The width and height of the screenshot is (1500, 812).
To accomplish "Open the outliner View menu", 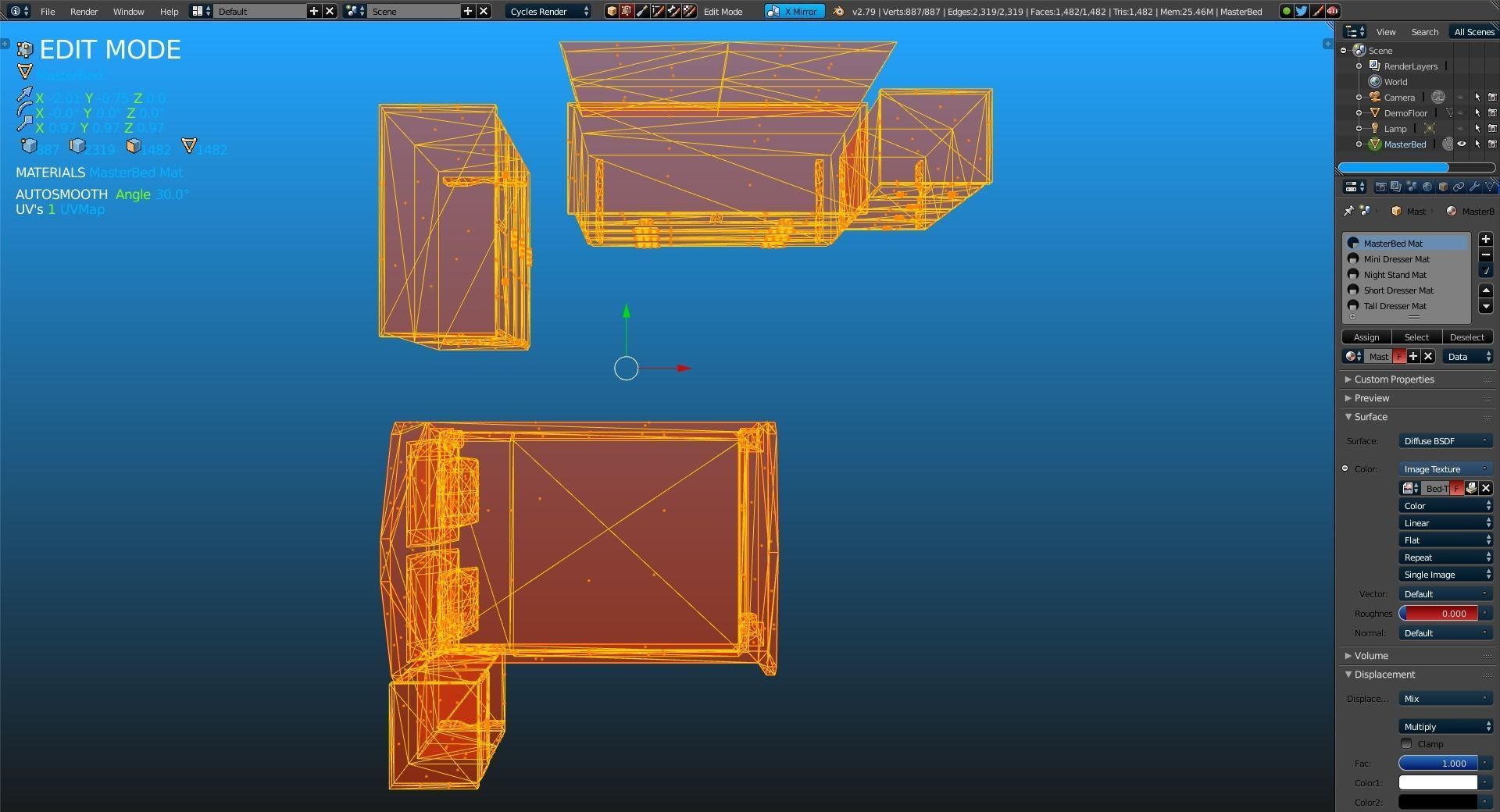I will [x=1386, y=31].
